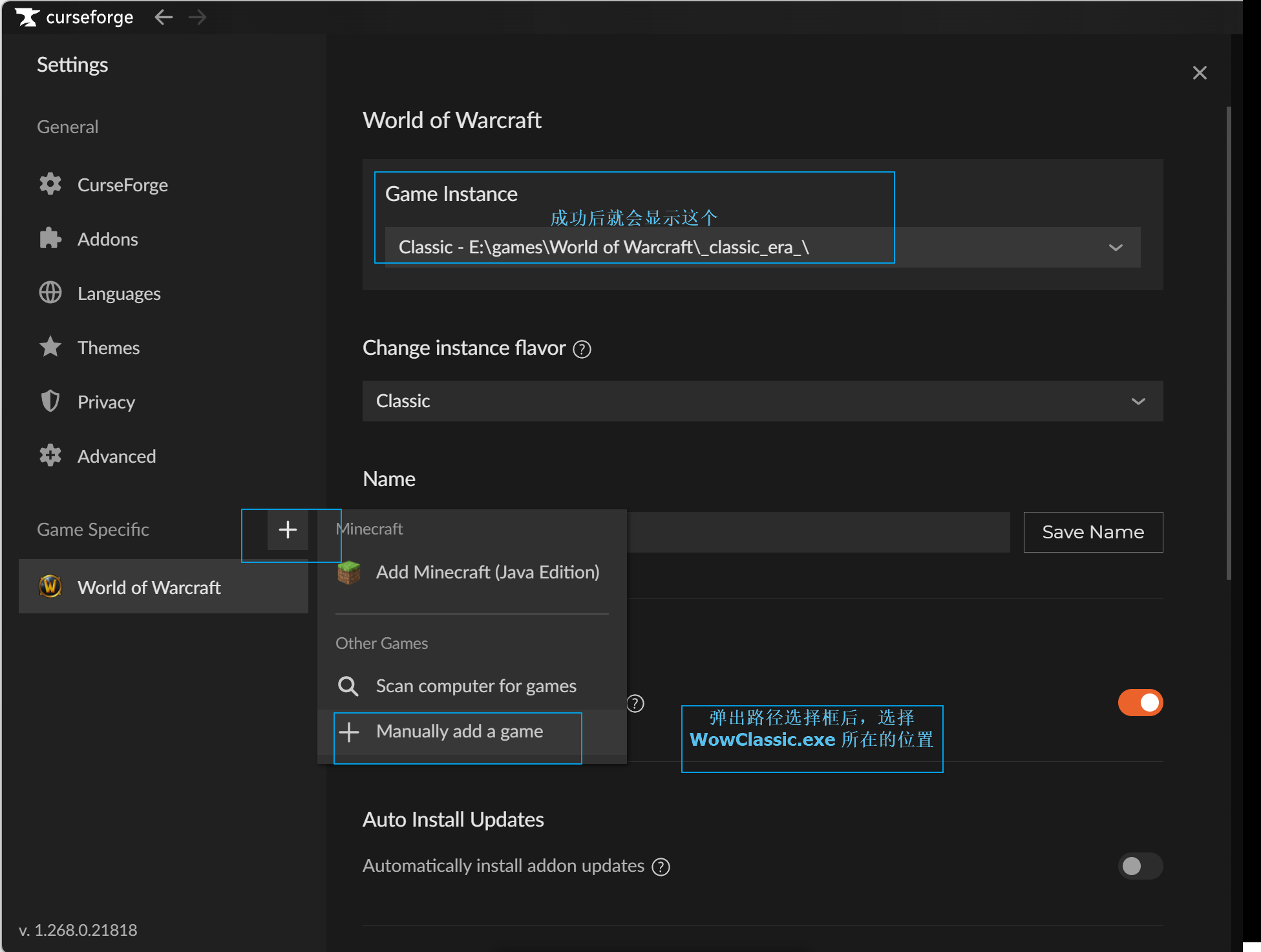Open Advanced settings gear icon
Screen dimensions: 1261x952
50,456
